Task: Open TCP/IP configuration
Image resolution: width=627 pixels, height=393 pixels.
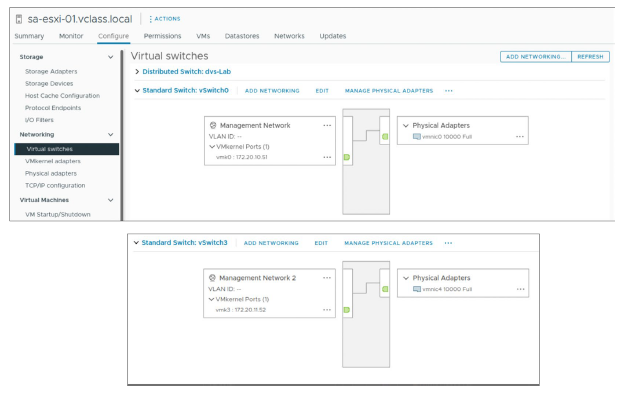Action: 55,186
